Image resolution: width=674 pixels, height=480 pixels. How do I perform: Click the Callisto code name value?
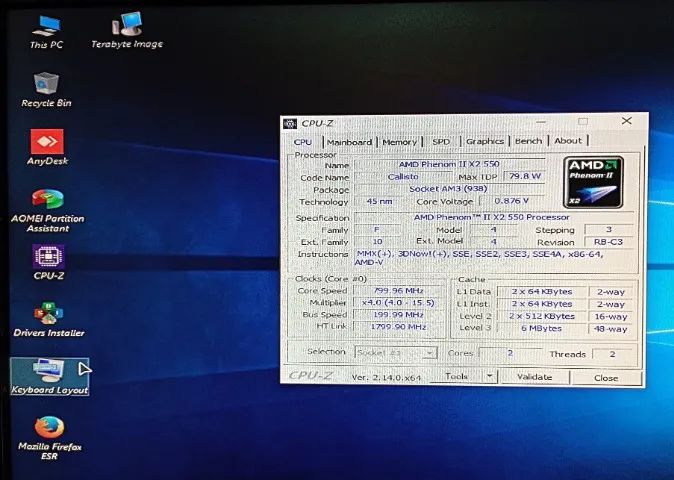[x=403, y=177]
